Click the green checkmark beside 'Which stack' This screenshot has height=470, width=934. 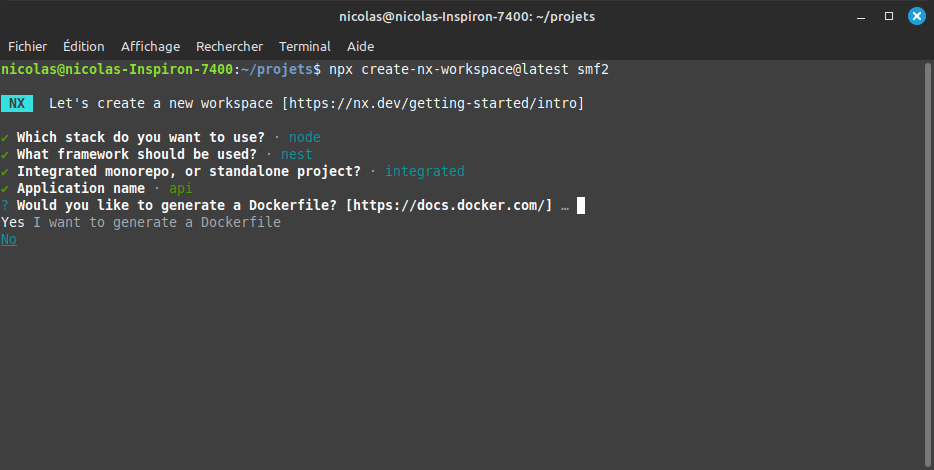click(5, 137)
